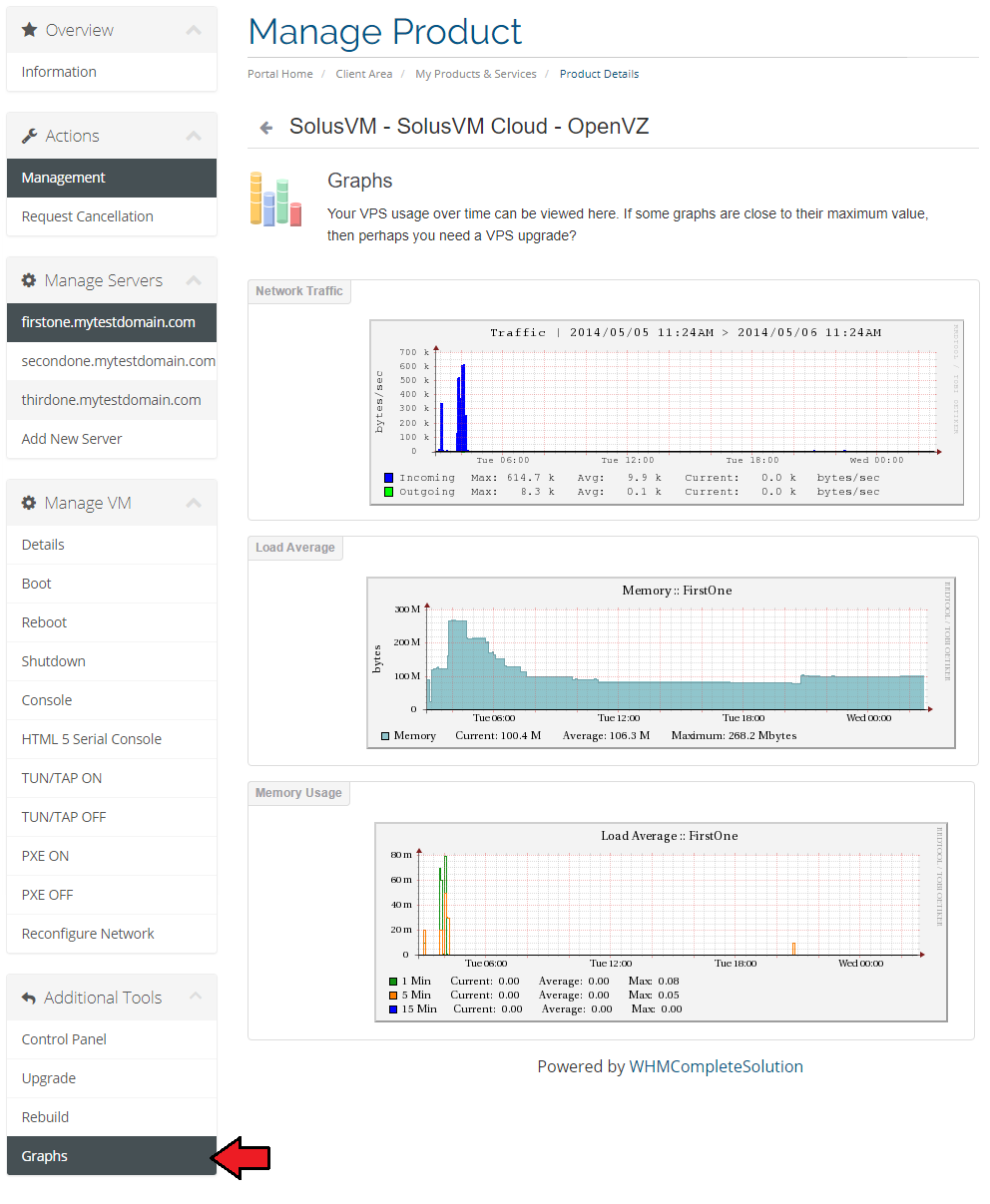Click the blue 15 Min legend swatch
This screenshot has width=990, height=1204.
pos(393,1009)
